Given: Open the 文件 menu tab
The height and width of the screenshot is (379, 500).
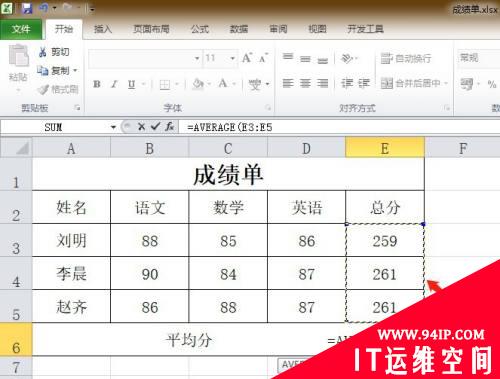Looking at the screenshot, I should [21, 29].
